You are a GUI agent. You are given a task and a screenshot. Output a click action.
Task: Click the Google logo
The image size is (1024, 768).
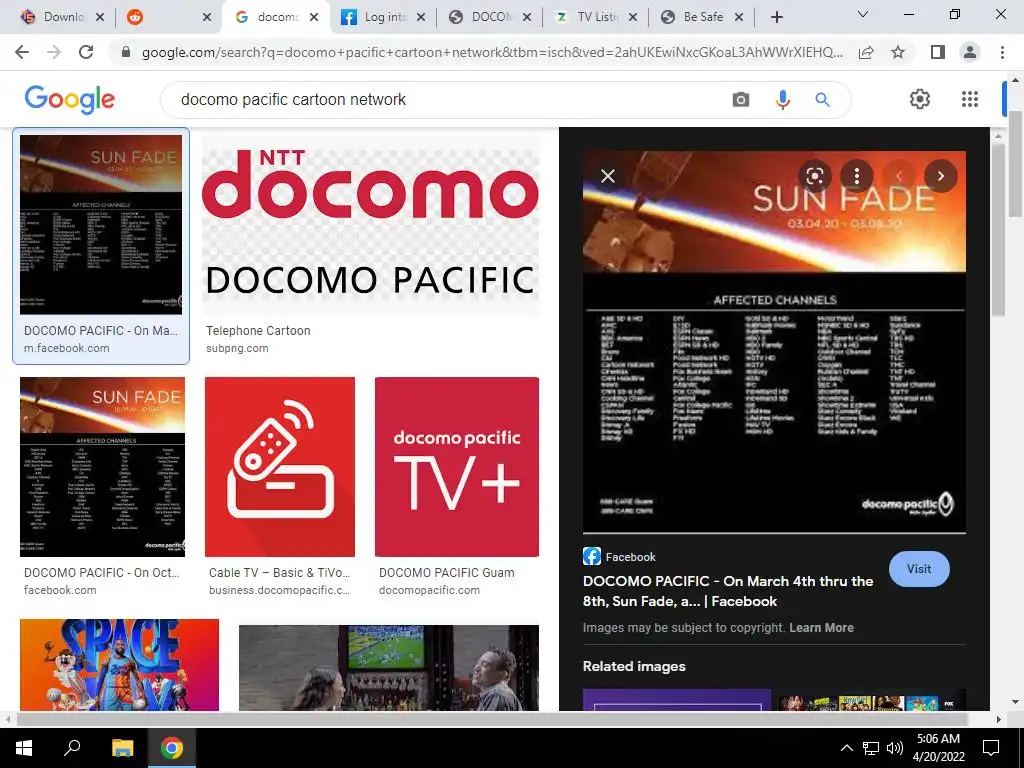pyautogui.click(x=69, y=99)
